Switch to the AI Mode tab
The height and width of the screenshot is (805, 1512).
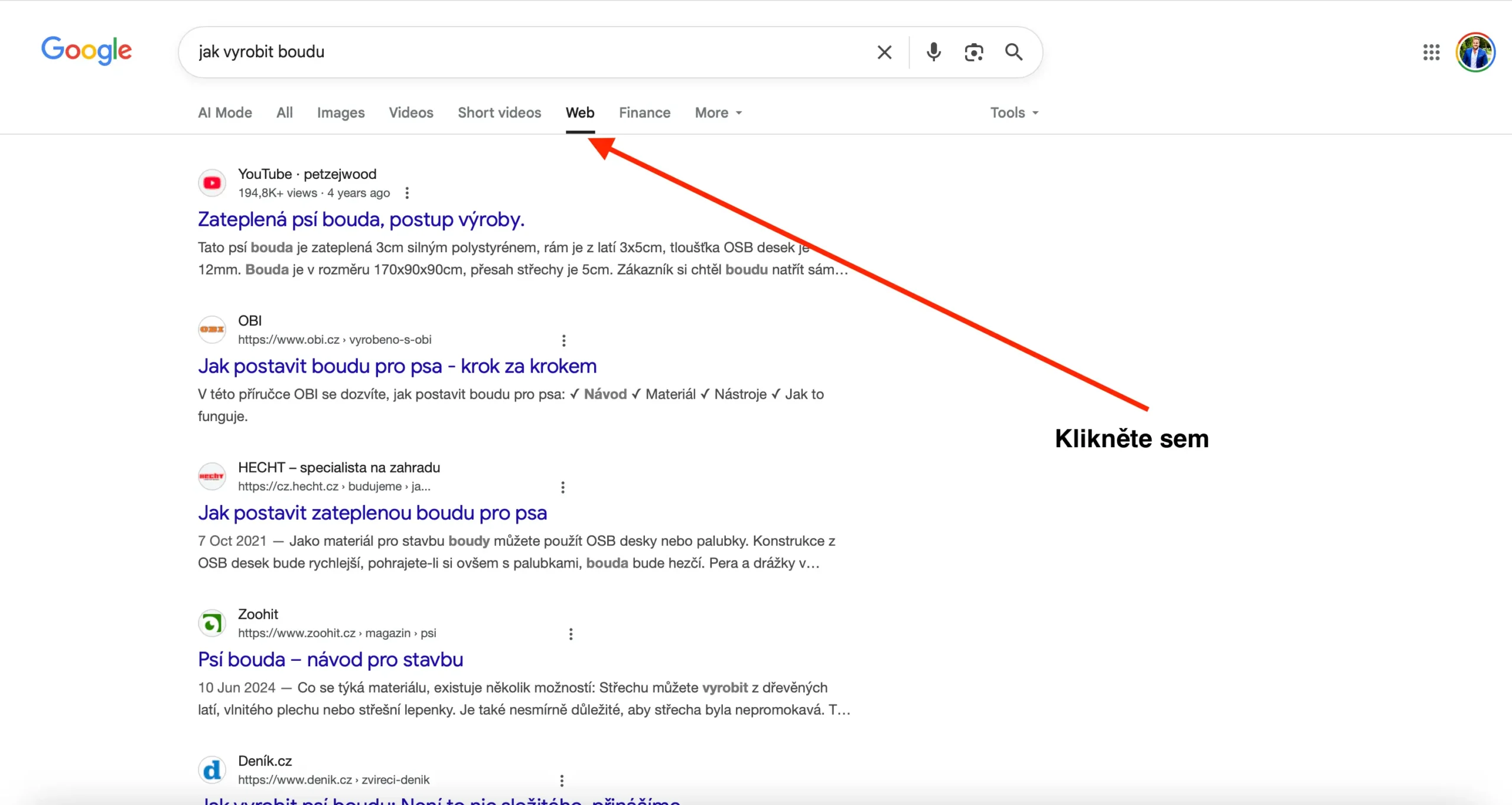pos(224,113)
